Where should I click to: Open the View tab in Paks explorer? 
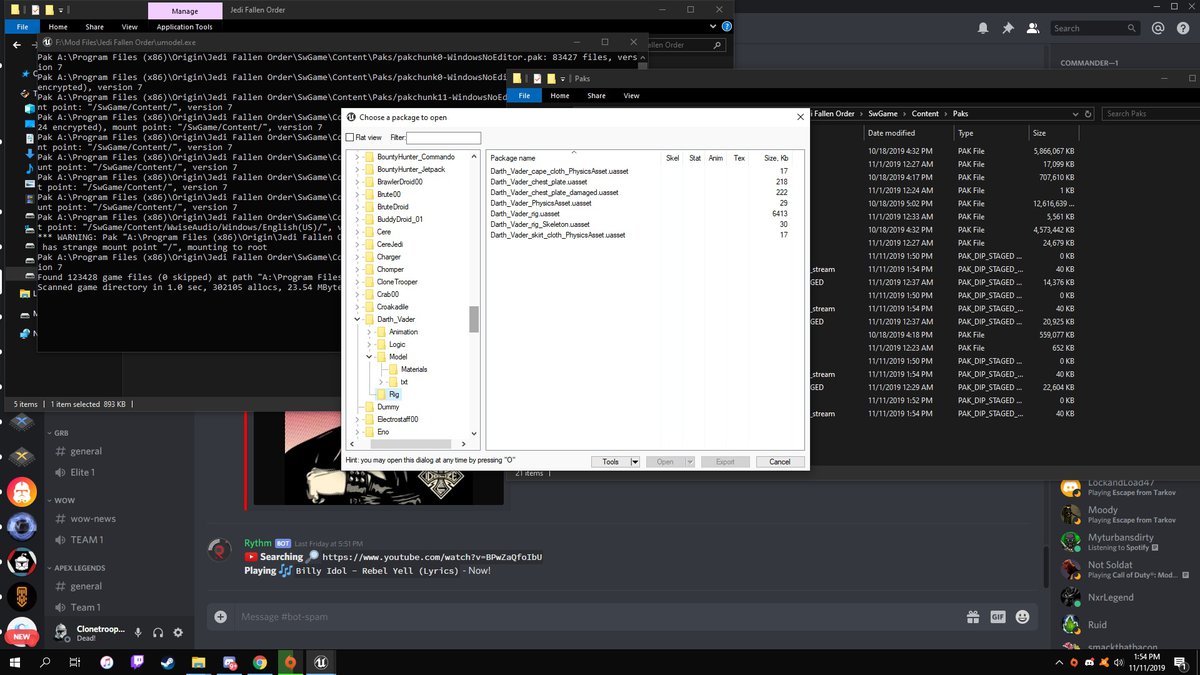[631, 96]
